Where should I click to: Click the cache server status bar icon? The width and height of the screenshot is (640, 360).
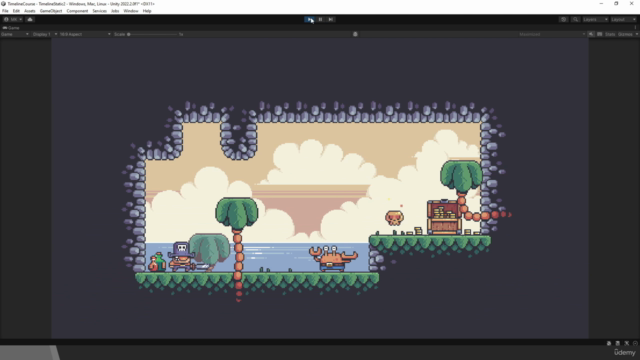[x=618, y=343]
